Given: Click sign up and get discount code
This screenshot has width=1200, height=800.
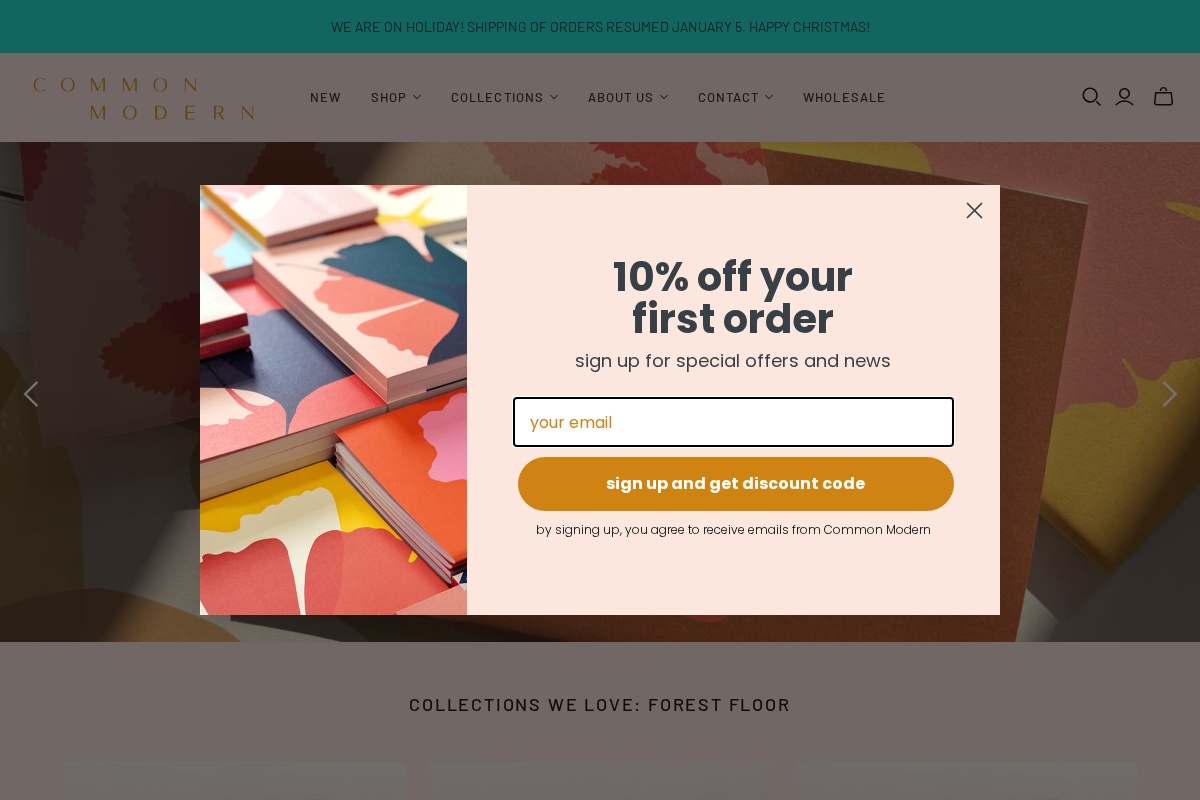Looking at the screenshot, I should tap(736, 484).
